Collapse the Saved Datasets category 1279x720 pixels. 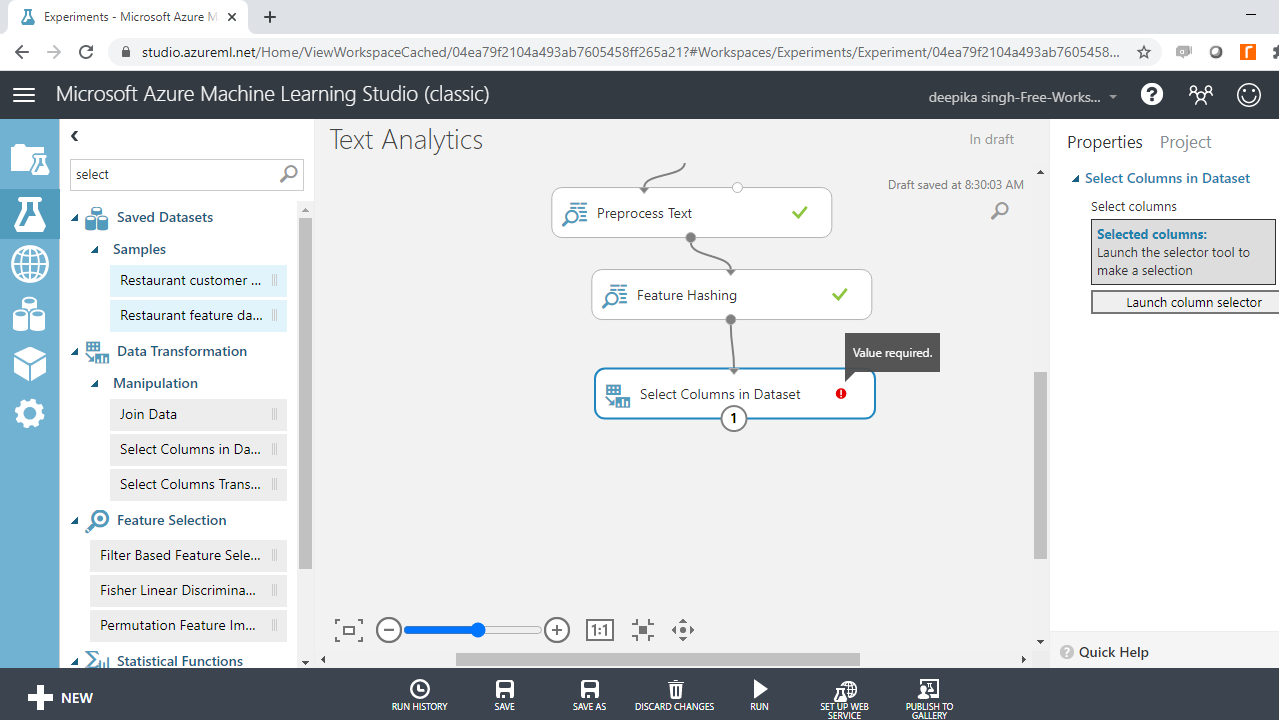pos(75,217)
